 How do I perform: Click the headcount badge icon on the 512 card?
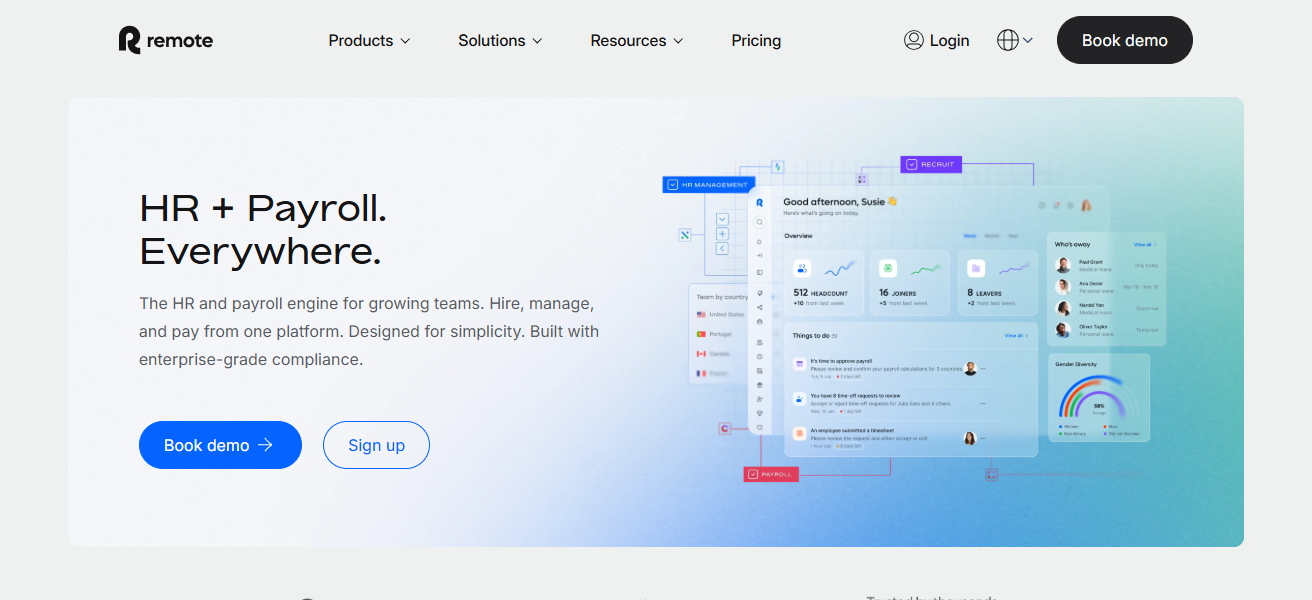802,266
